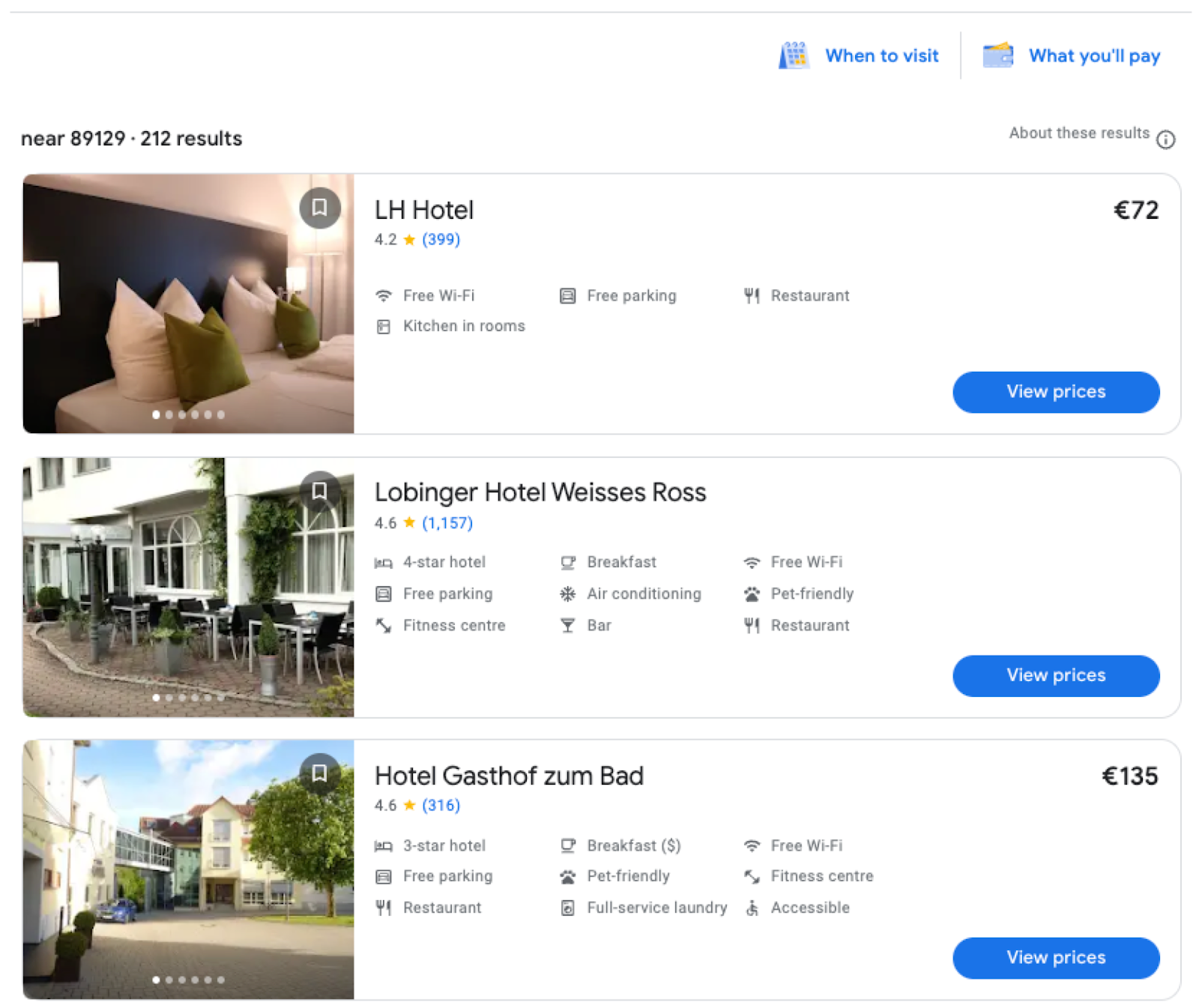The width and height of the screenshot is (1199, 1008).
Task: Open Gasthof zum Bad's 316 reviews
Action: coord(441,806)
